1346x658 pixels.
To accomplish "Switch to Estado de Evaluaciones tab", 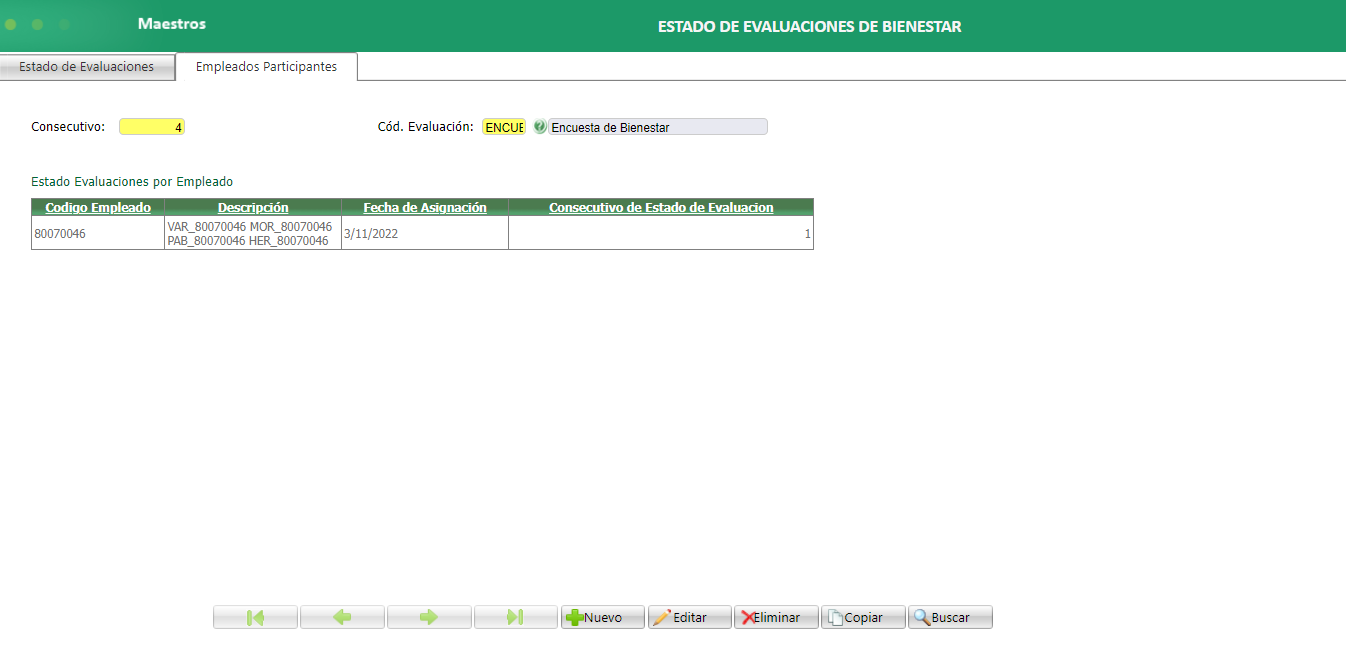I will point(87,67).
